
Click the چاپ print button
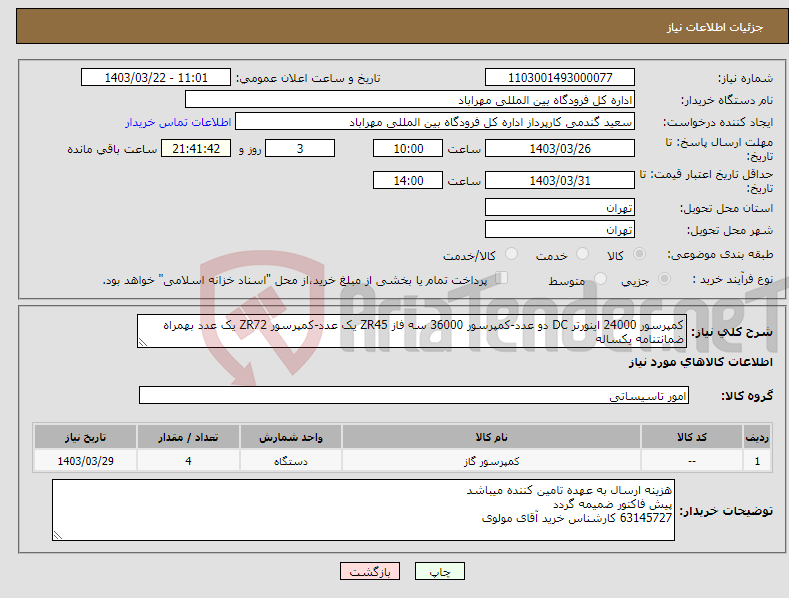440,571
